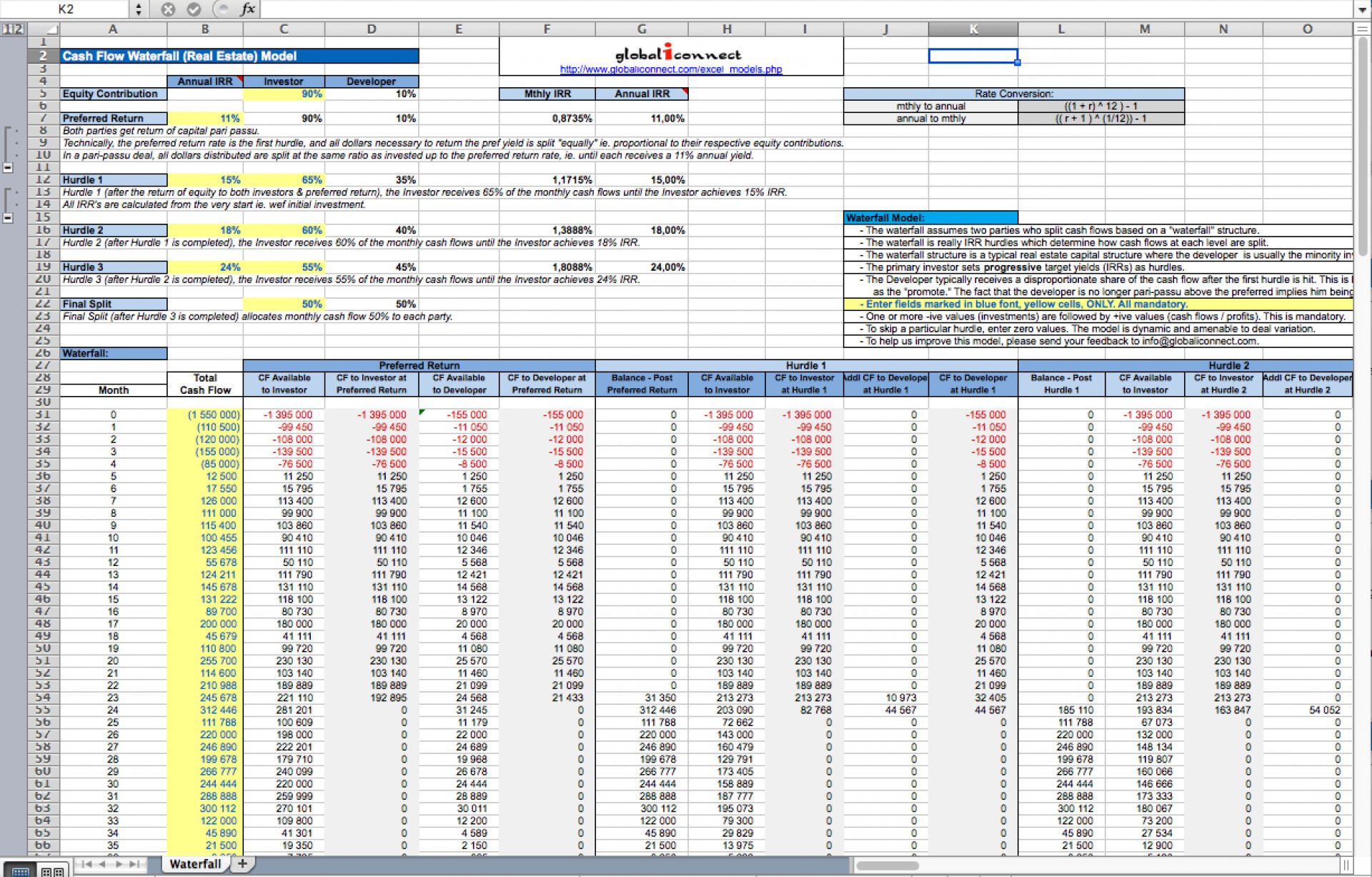Image resolution: width=1372 pixels, height=877 pixels.
Task: Click the month 24 cash flow 312 446 cell
Action: 205,710
